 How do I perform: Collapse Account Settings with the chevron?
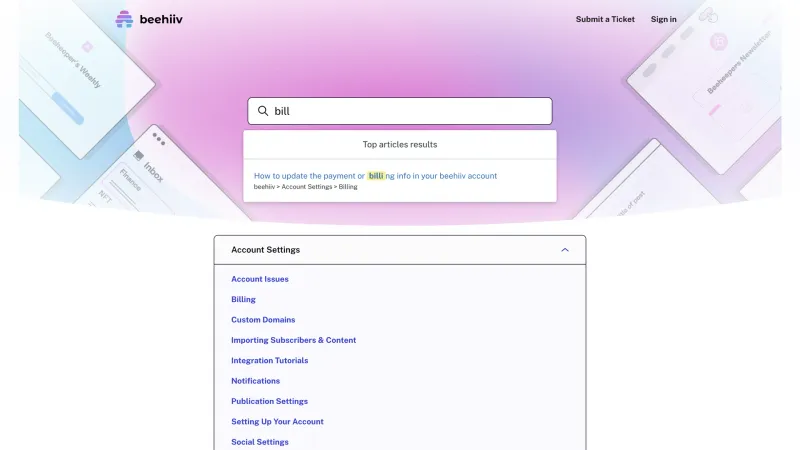pos(565,250)
